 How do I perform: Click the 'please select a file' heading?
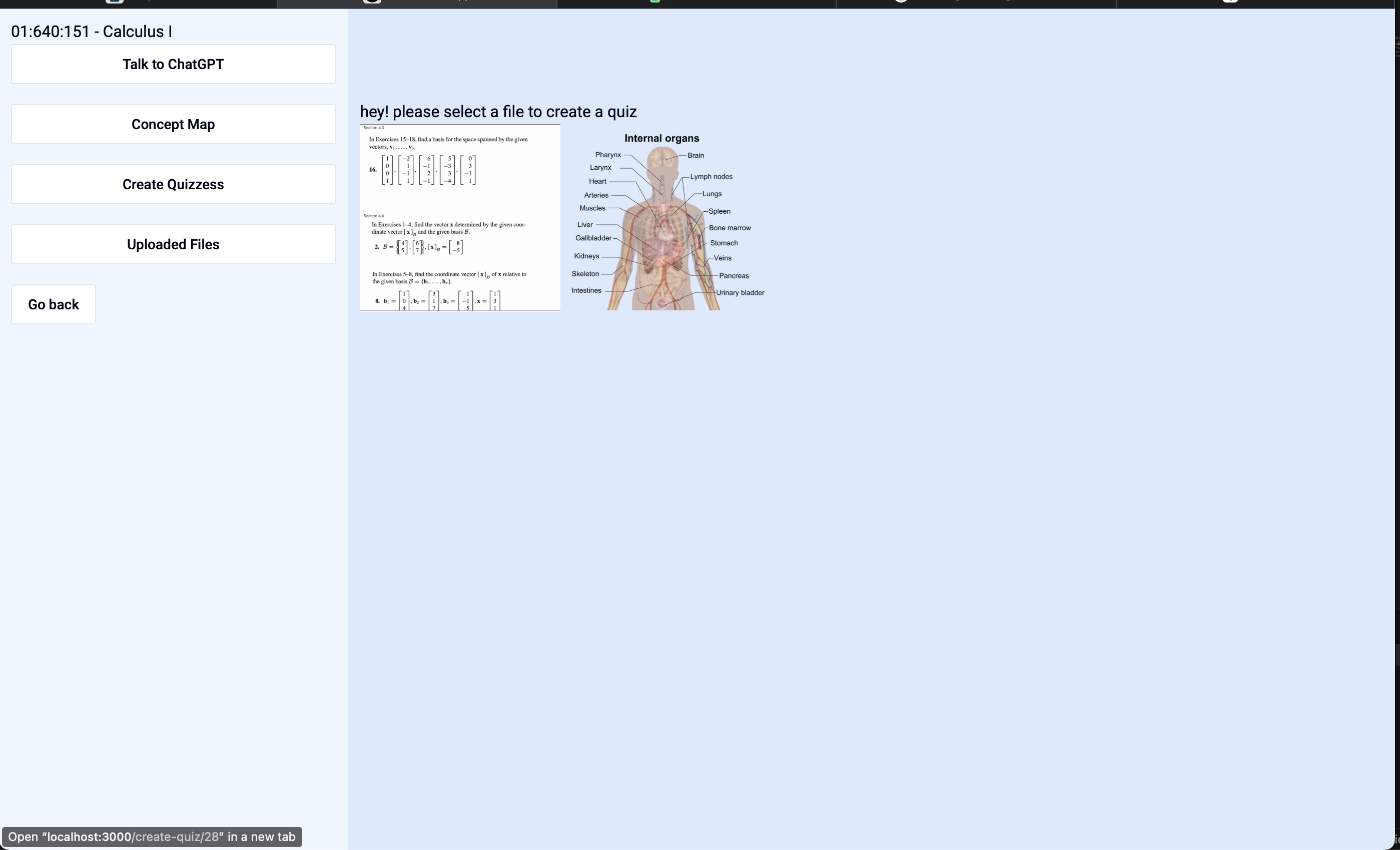coord(498,112)
